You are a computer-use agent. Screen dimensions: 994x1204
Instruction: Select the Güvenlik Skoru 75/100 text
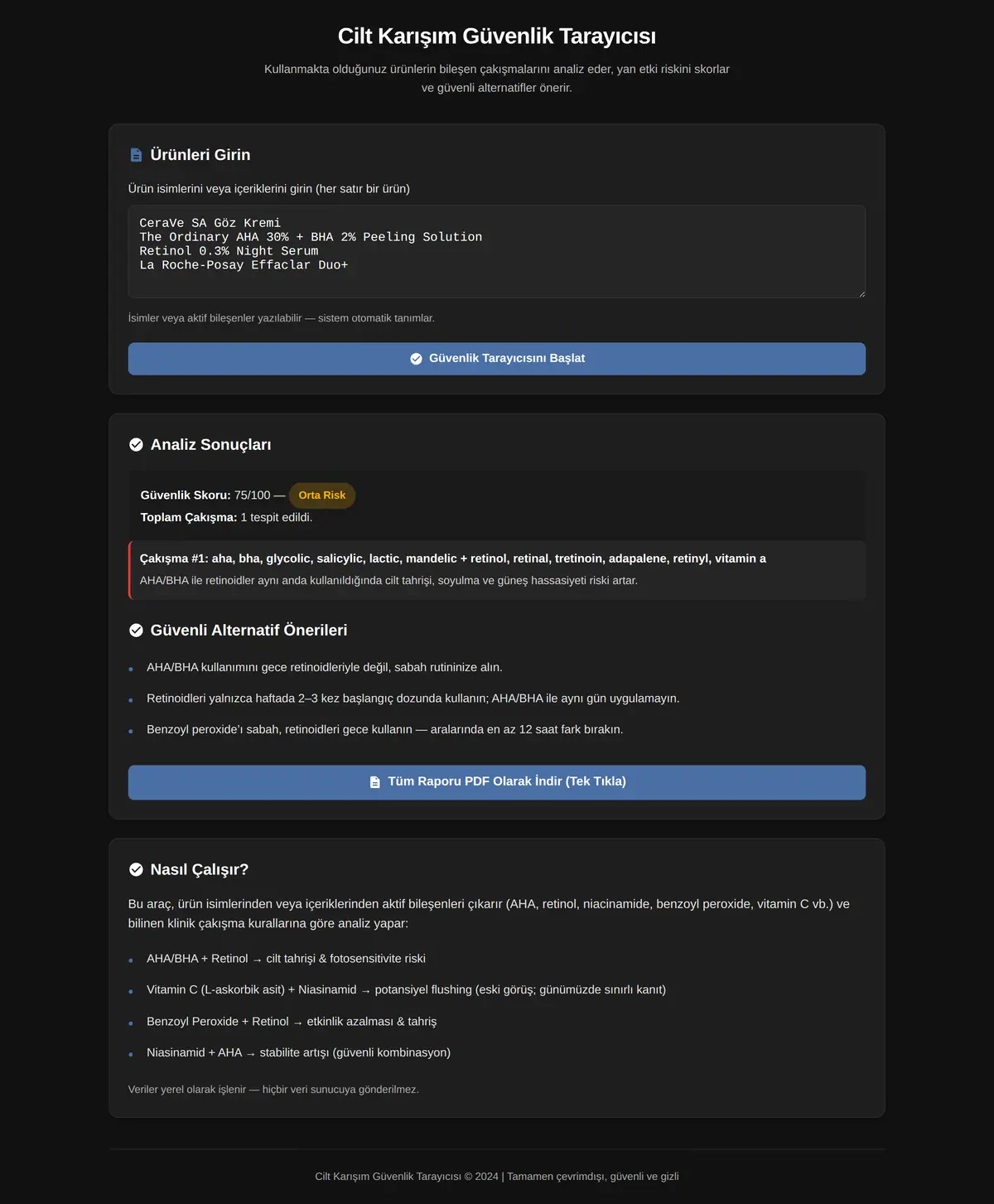tap(205, 496)
